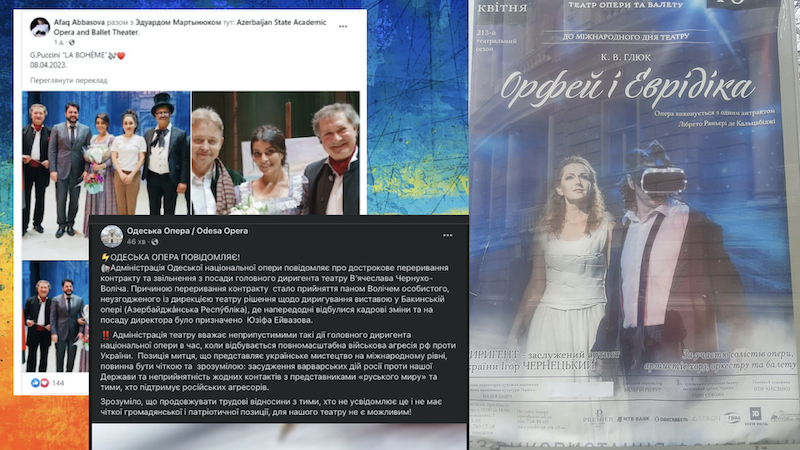This screenshot has width=800, height=450.
Task: Click the like reaction icon next to 144
Action: pos(35,383)
